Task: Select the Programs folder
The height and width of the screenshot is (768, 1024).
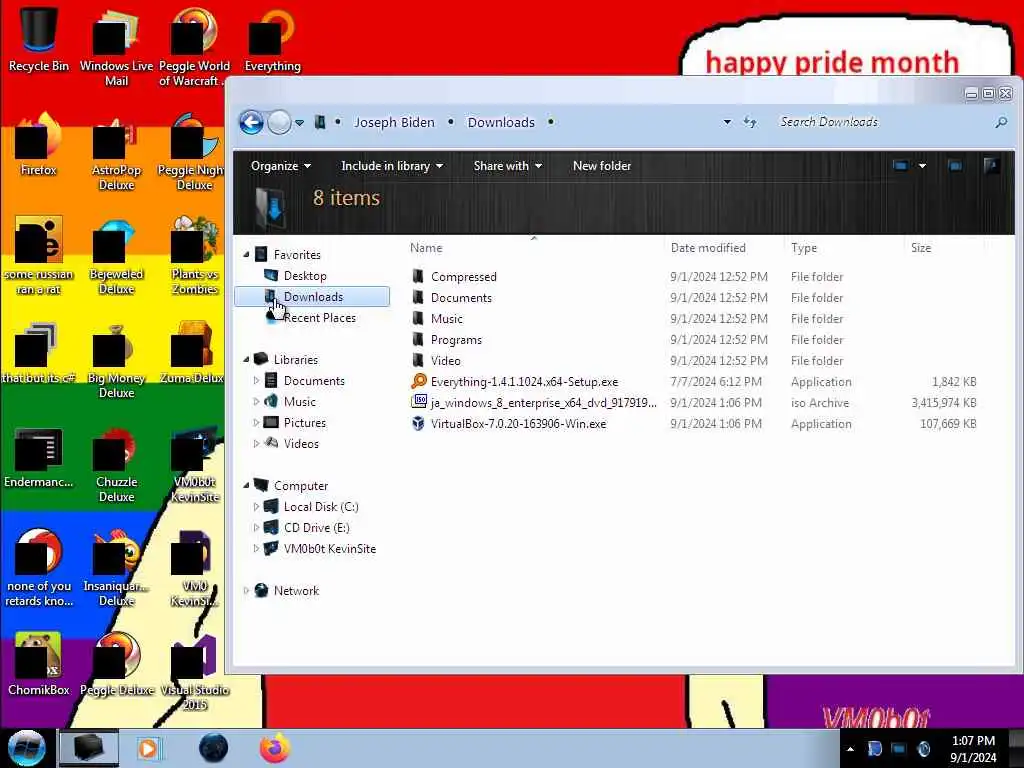Action: (456, 340)
